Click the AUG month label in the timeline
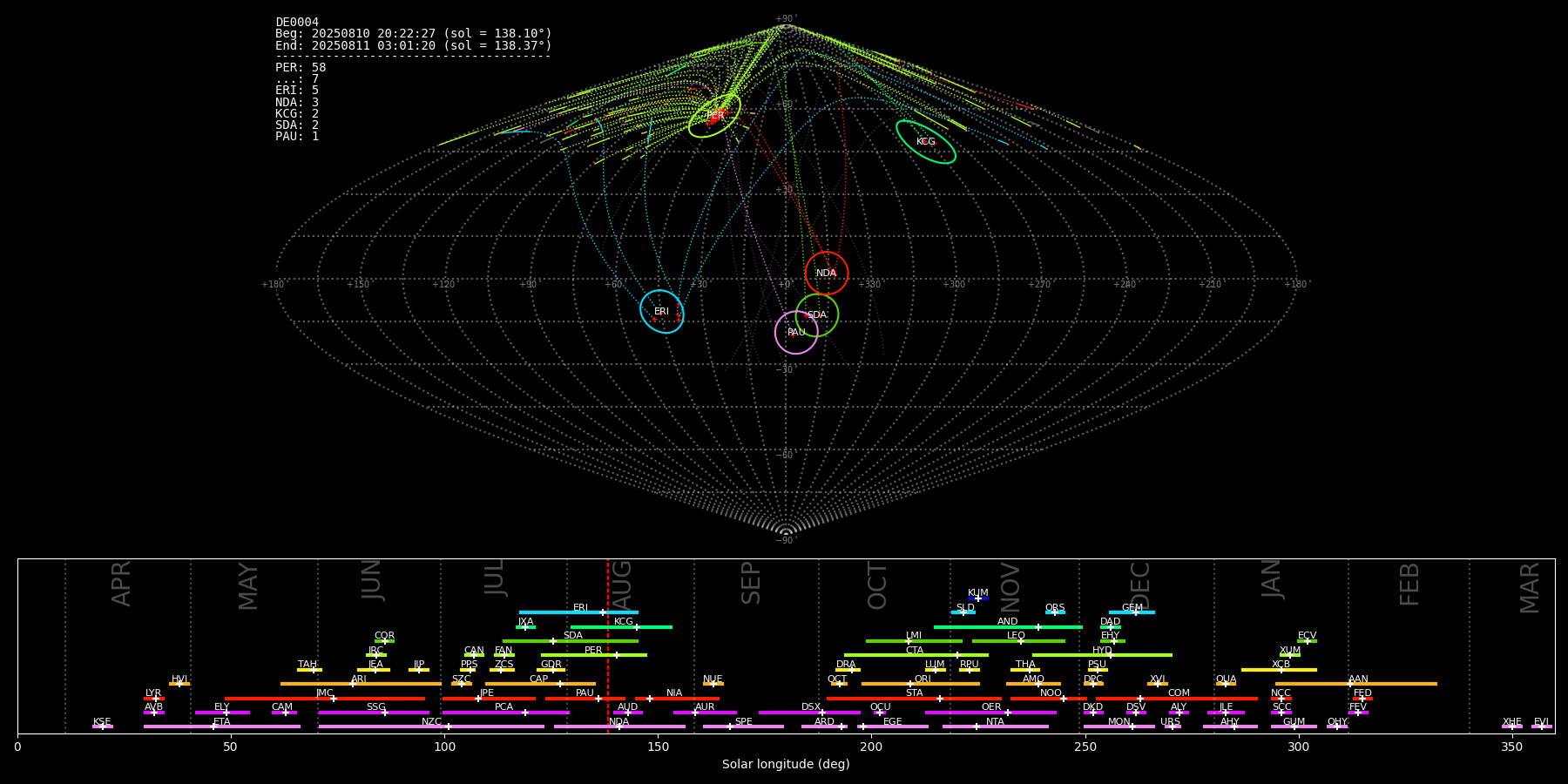Screen dimensions: 1568x784 [622, 585]
